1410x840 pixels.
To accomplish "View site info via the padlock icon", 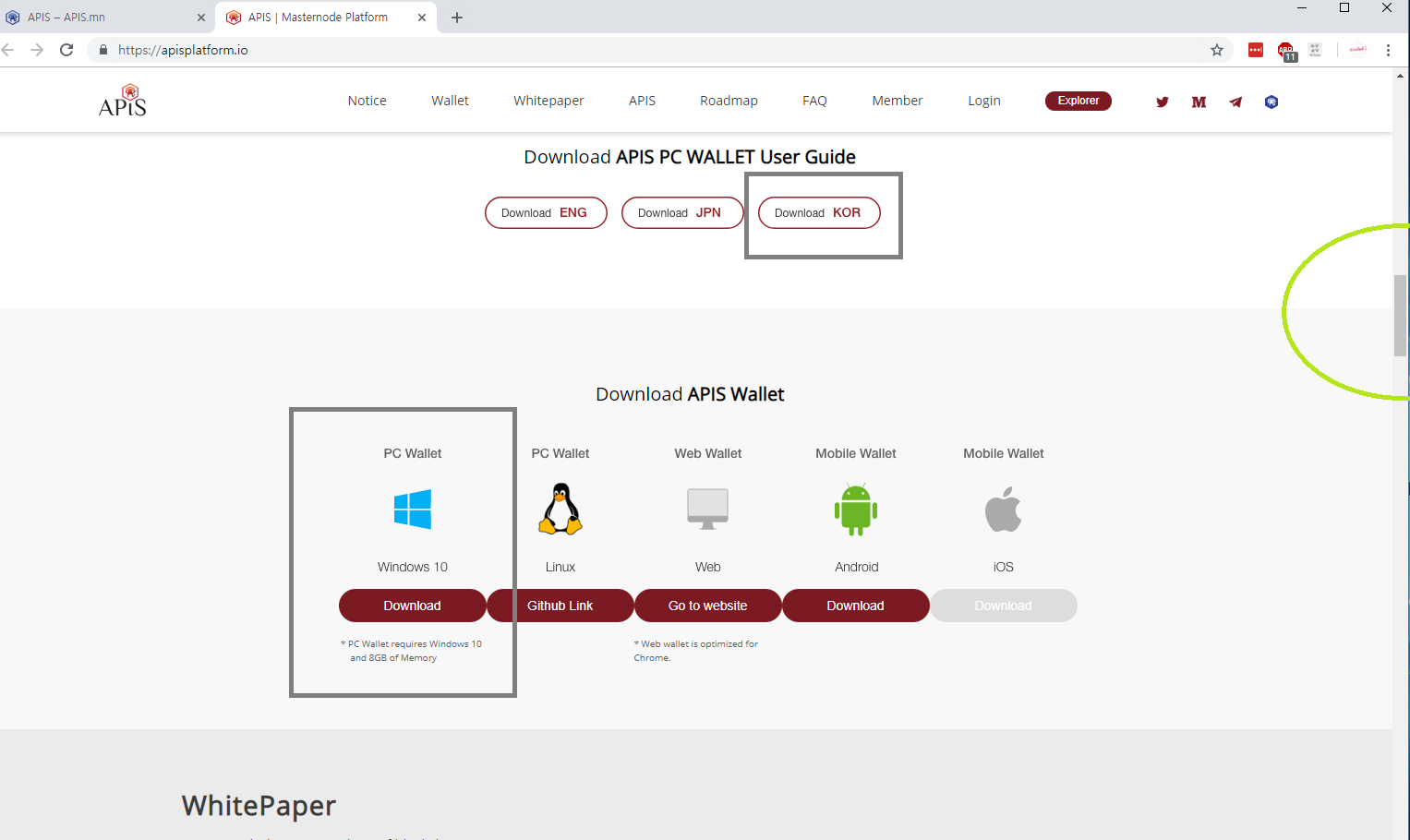I will pyautogui.click(x=103, y=50).
